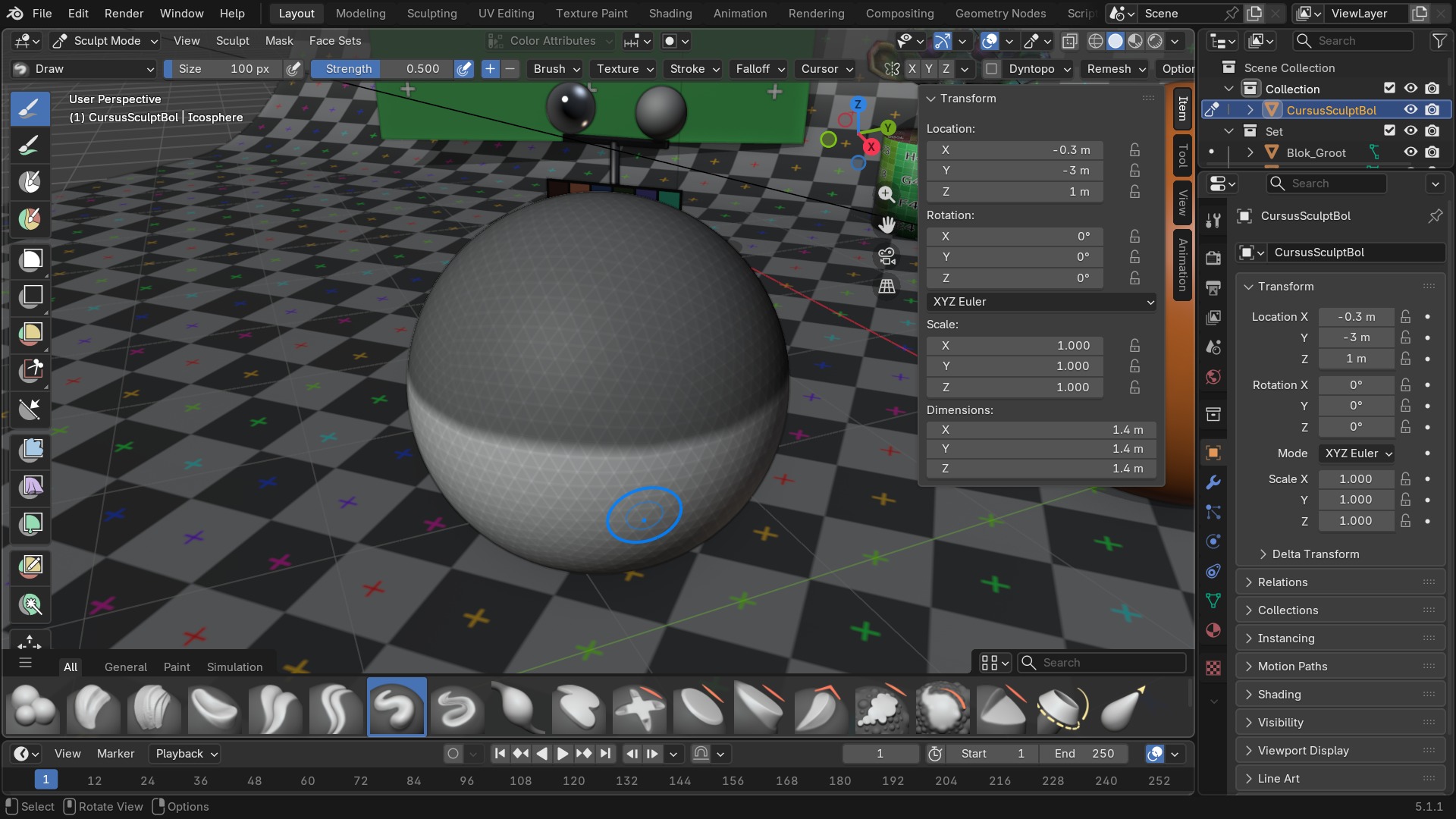Expand Blok_Groot in the outliner
Screen dimensions: 1456x819
point(1250,152)
